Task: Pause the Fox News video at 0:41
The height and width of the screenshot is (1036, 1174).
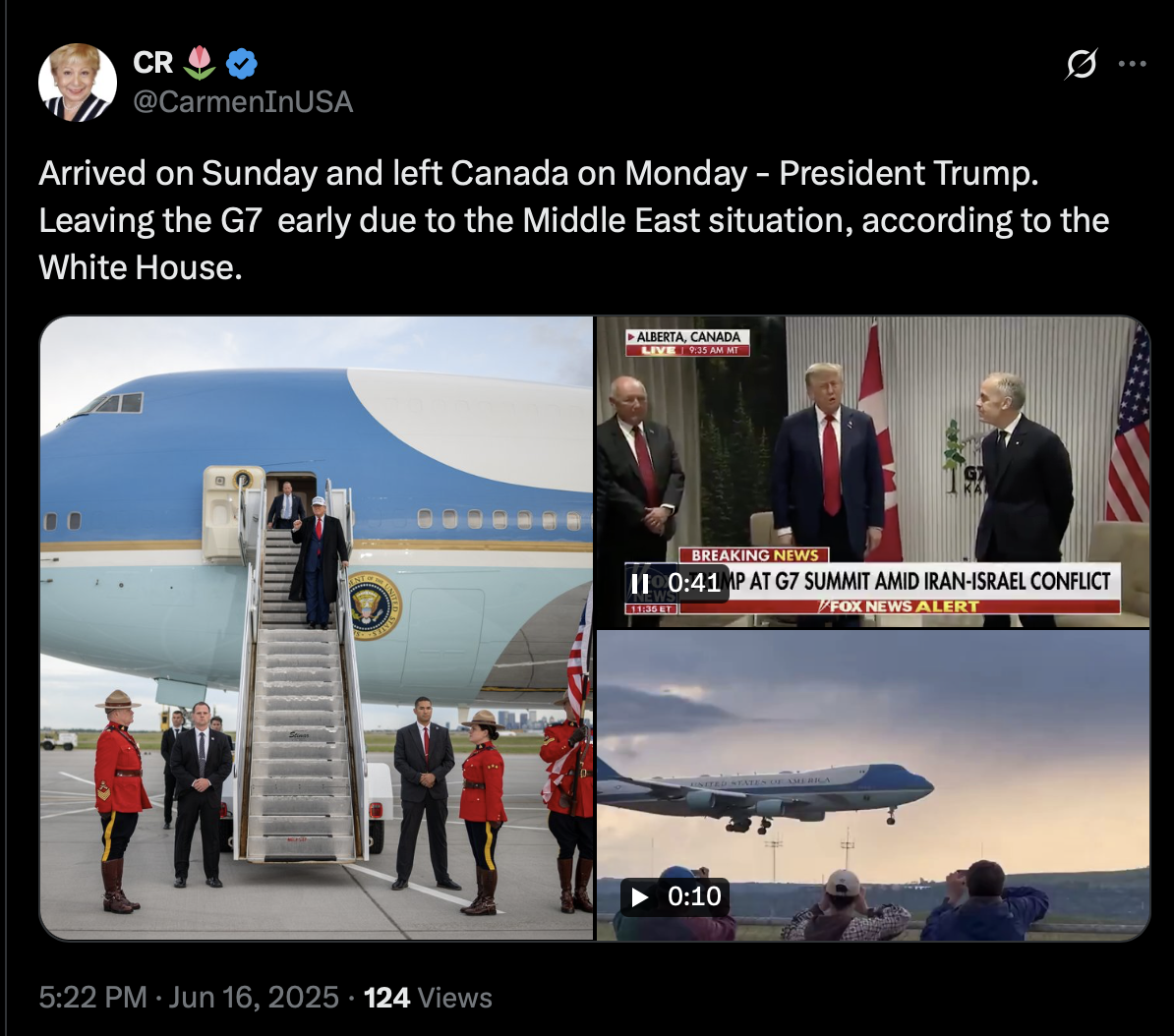Action: (640, 583)
